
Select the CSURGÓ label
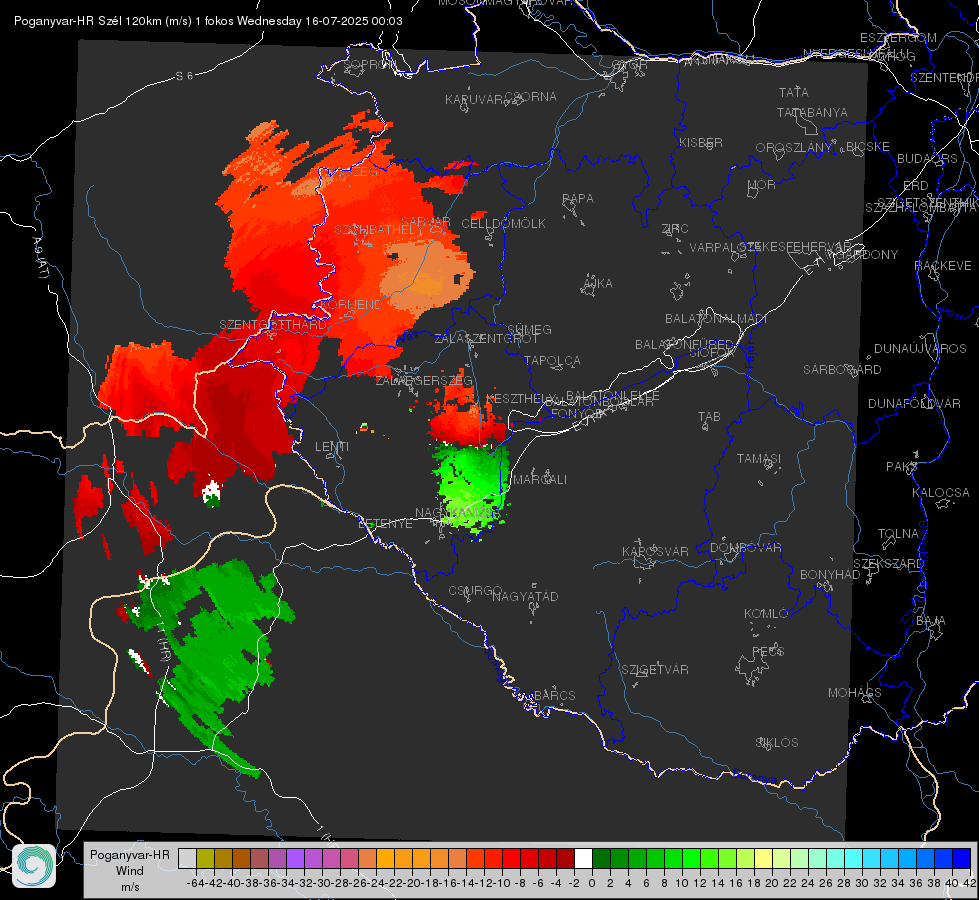pyautogui.click(x=475, y=591)
